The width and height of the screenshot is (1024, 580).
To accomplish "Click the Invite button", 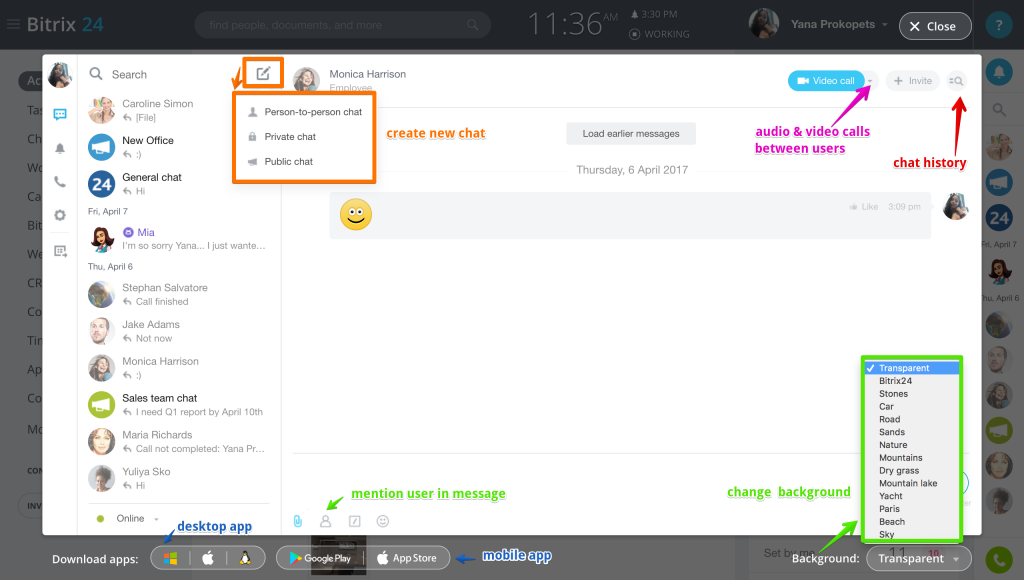I will pos(912,81).
